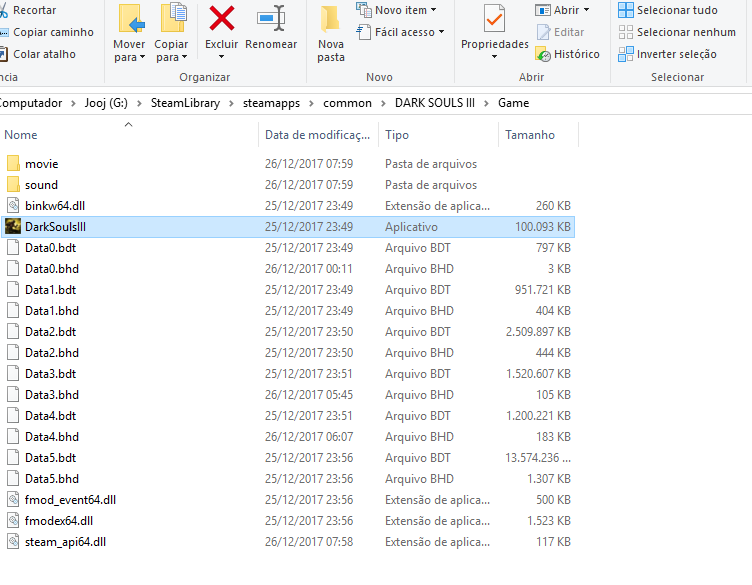Click the Aplicativo type cell
The width and height of the screenshot is (752, 585).
411,227
